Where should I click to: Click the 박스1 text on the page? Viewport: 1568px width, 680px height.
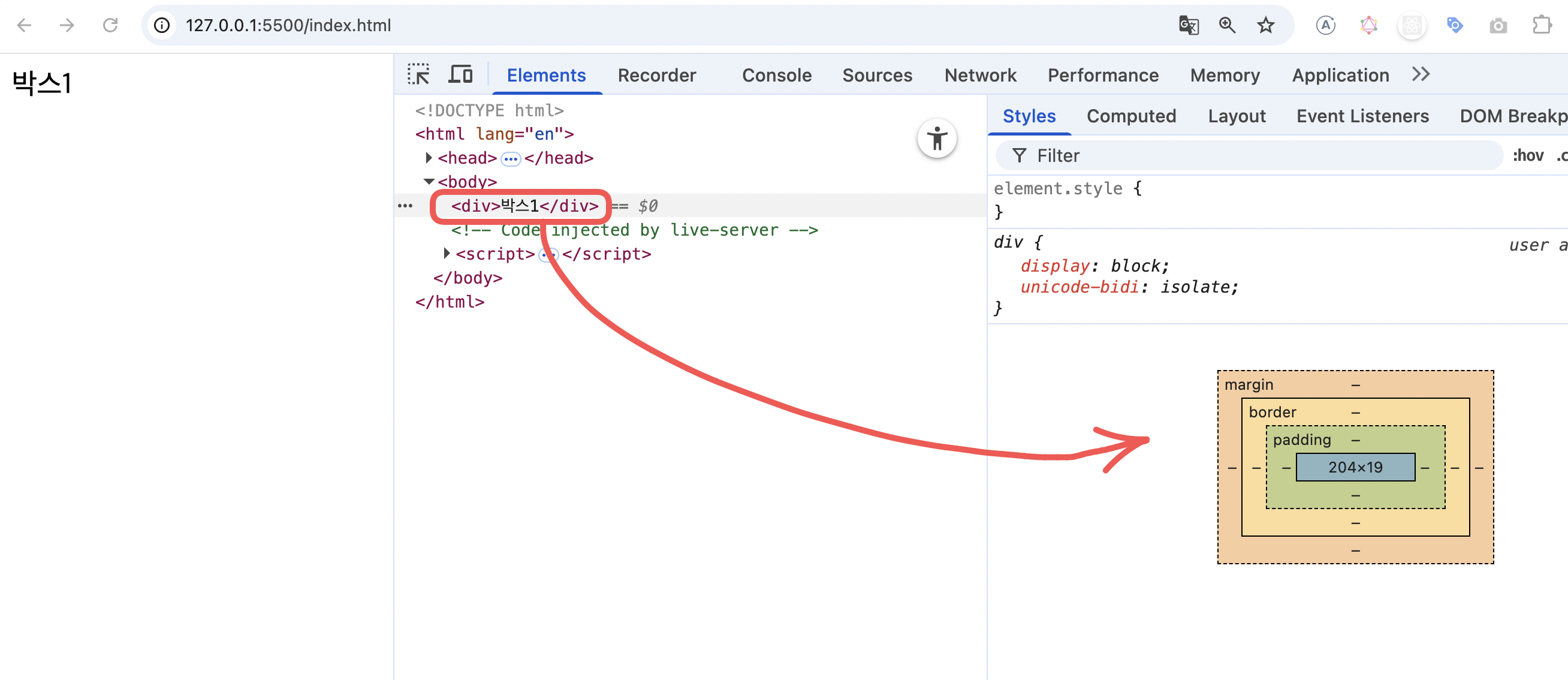click(x=42, y=82)
